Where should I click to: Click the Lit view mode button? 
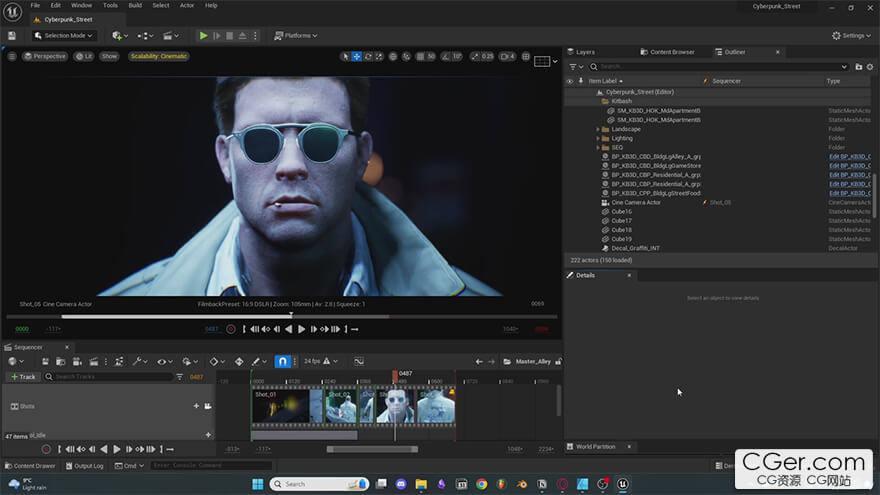click(84, 56)
